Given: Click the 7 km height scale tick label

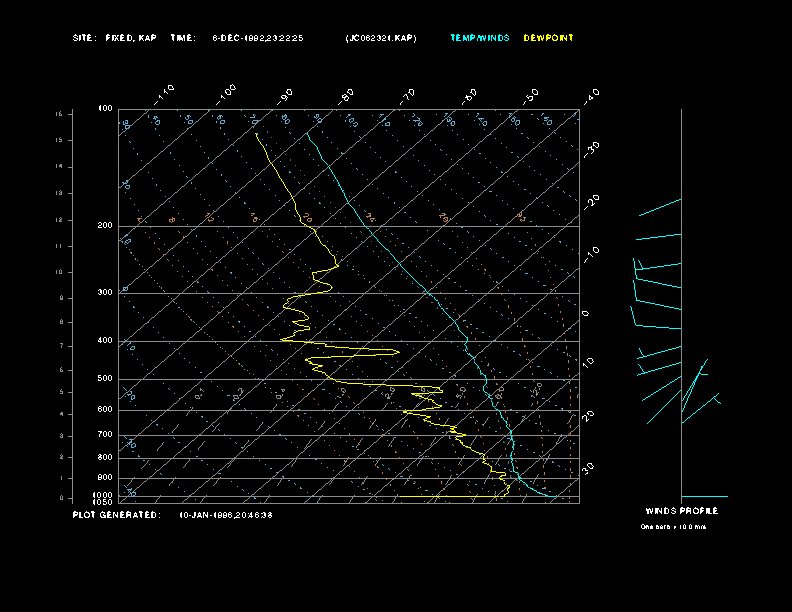Looking at the screenshot, I should point(61,346).
